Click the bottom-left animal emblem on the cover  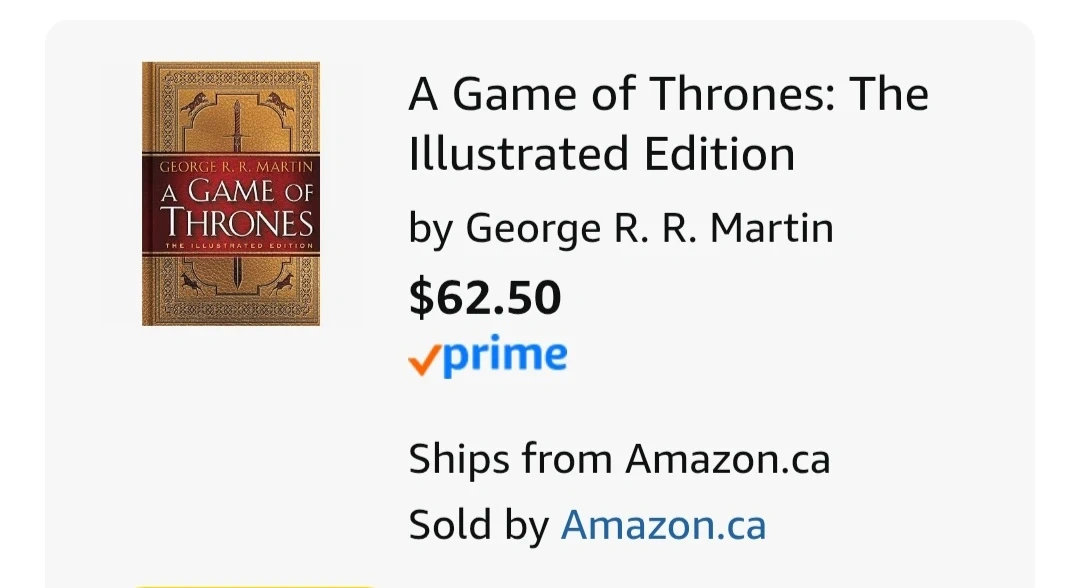point(192,282)
